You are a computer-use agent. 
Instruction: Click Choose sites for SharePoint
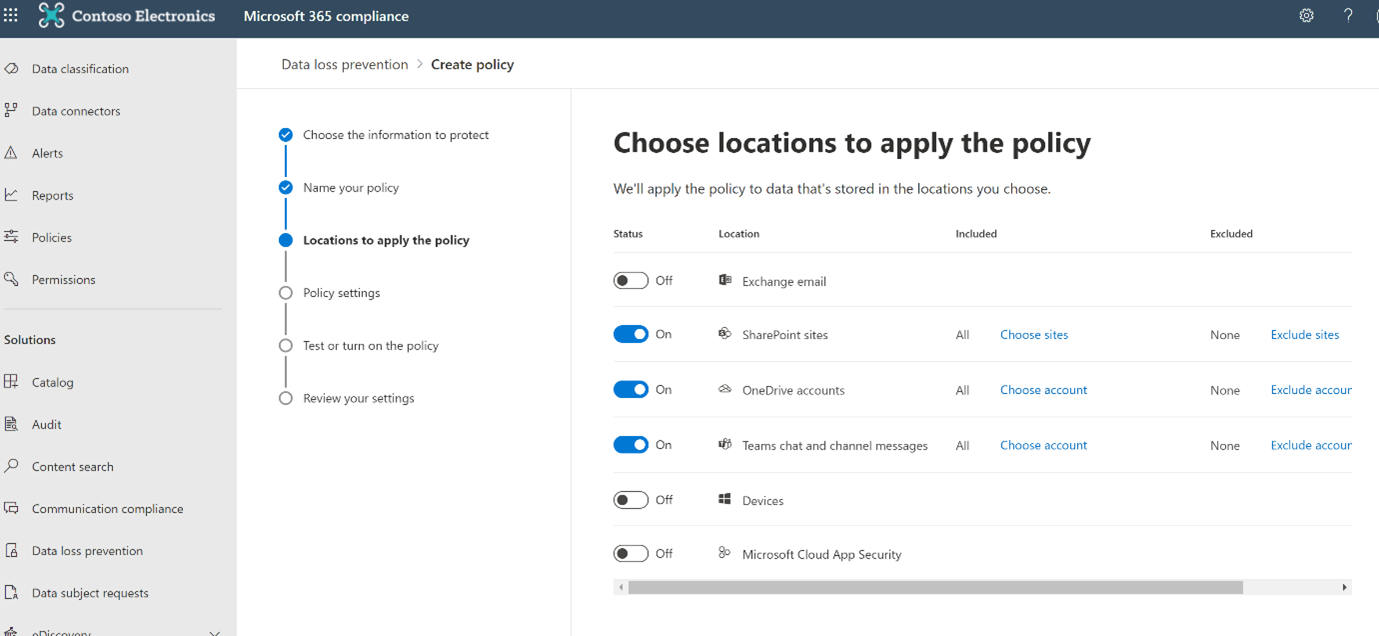pyautogui.click(x=1034, y=335)
